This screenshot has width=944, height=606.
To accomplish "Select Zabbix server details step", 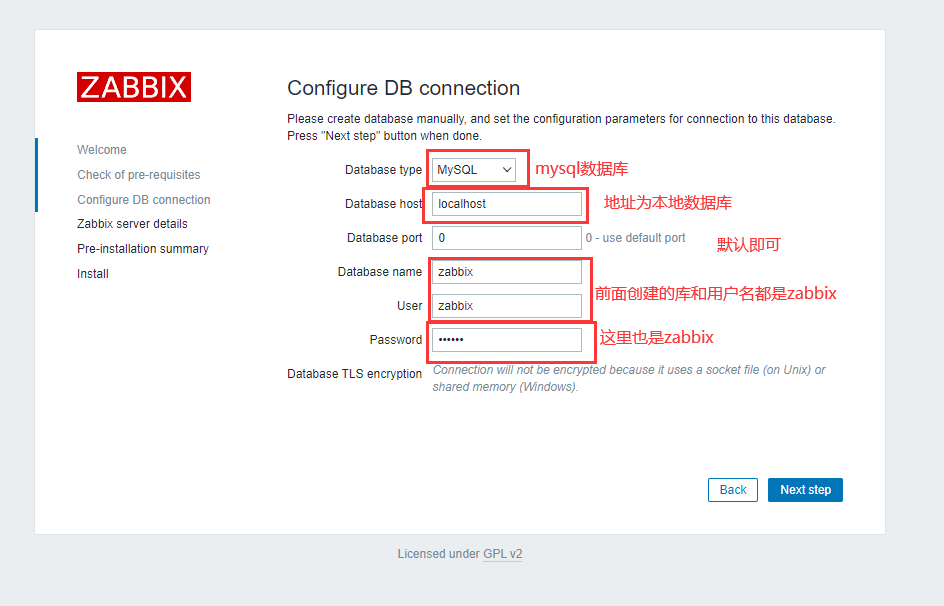I will click(132, 224).
